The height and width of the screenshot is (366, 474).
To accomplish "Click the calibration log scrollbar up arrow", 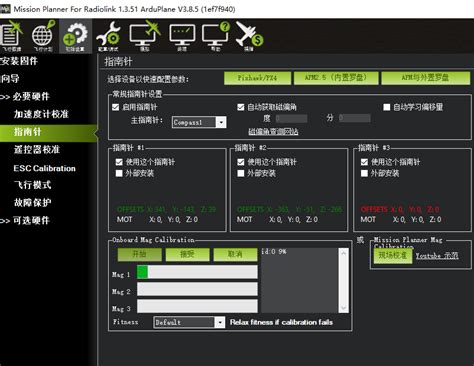I will click(x=344, y=253).
